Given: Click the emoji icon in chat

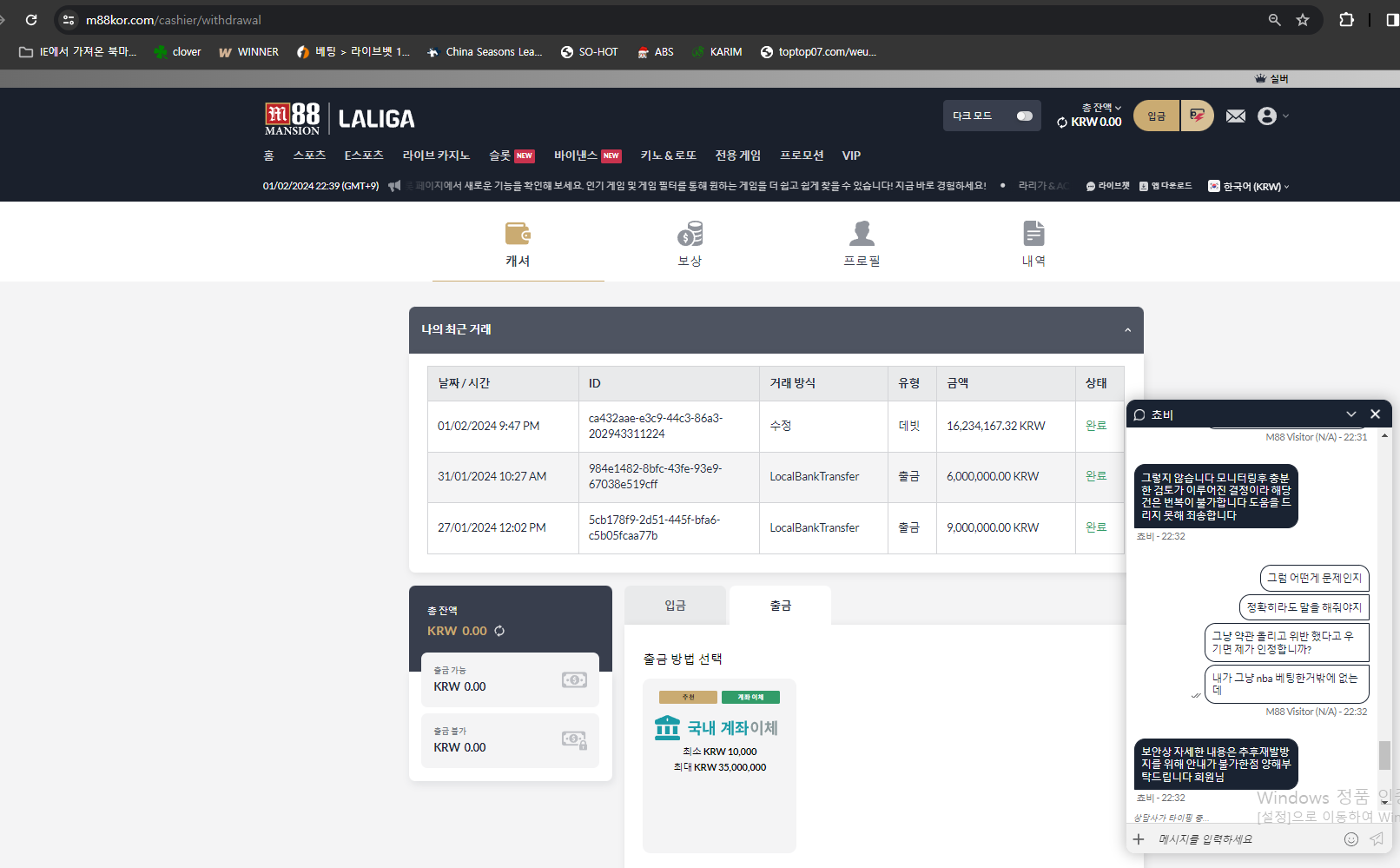Looking at the screenshot, I should pyautogui.click(x=1350, y=839).
